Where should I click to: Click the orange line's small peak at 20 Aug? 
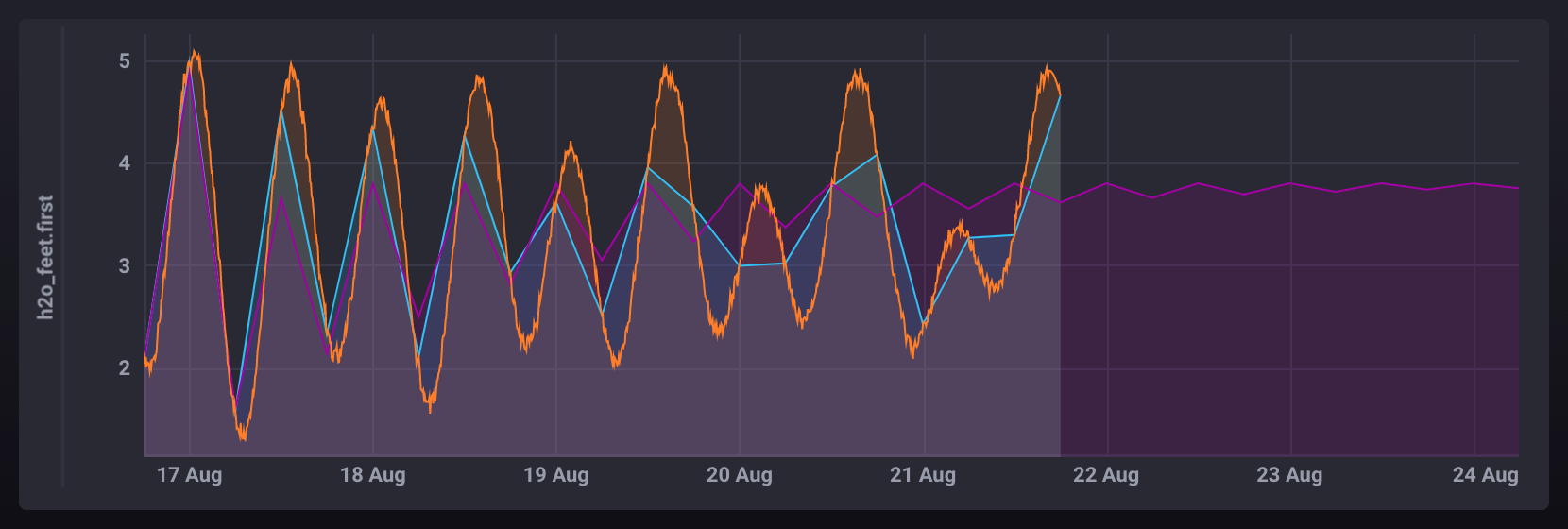(x=761, y=188)
